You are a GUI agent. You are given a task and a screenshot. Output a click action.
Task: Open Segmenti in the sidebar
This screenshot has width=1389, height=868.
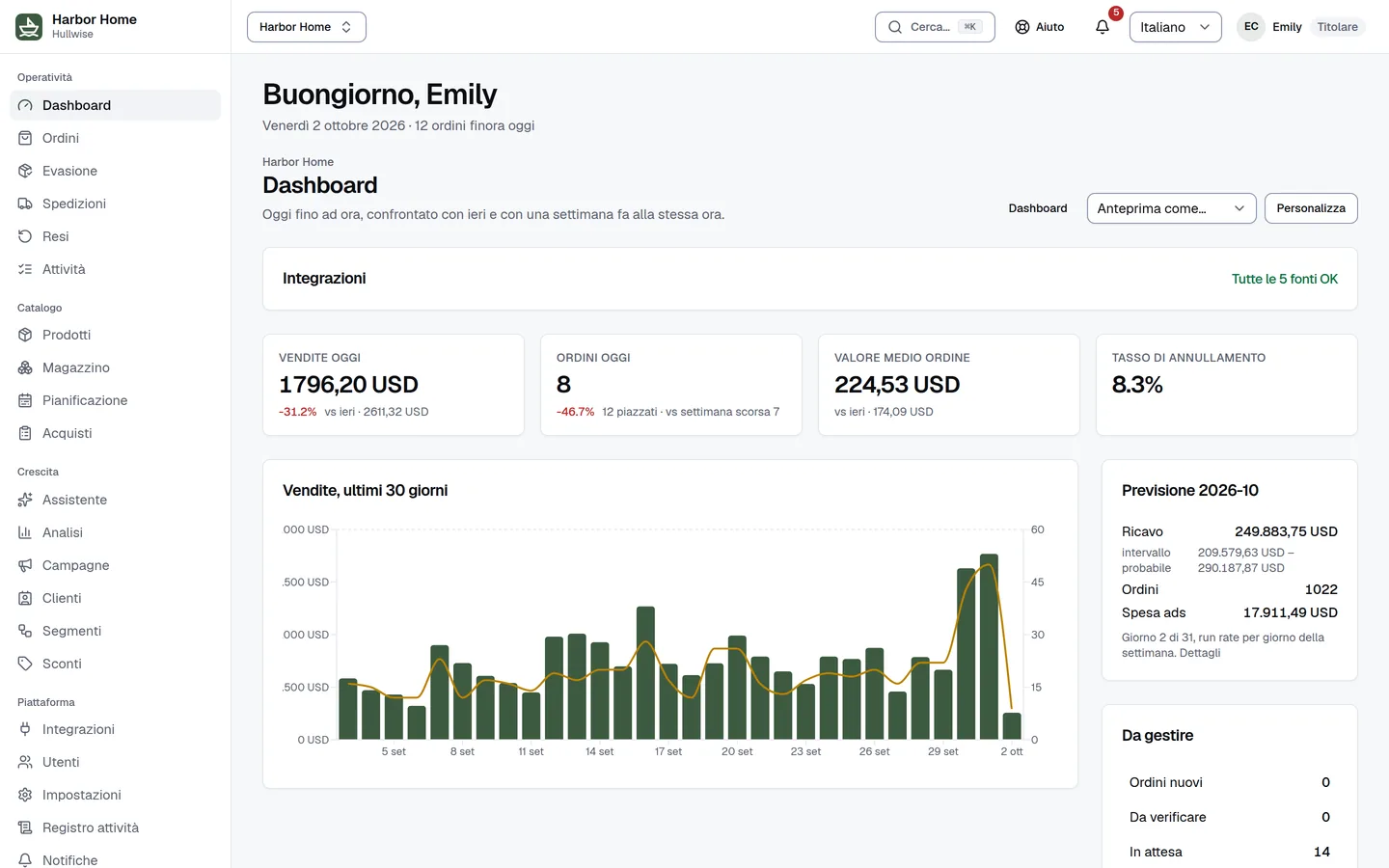tap(115, 631)
